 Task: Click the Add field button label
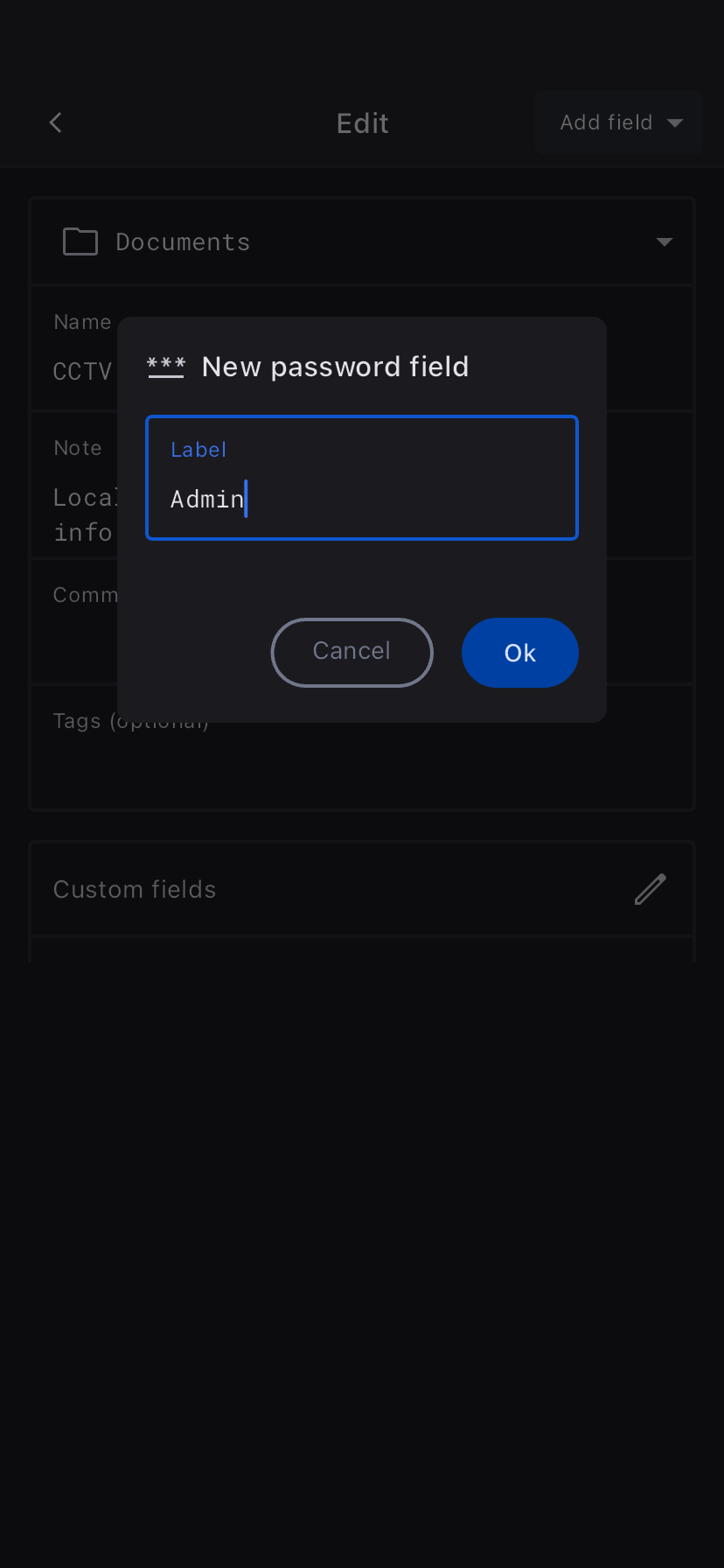tap(606, 122)
